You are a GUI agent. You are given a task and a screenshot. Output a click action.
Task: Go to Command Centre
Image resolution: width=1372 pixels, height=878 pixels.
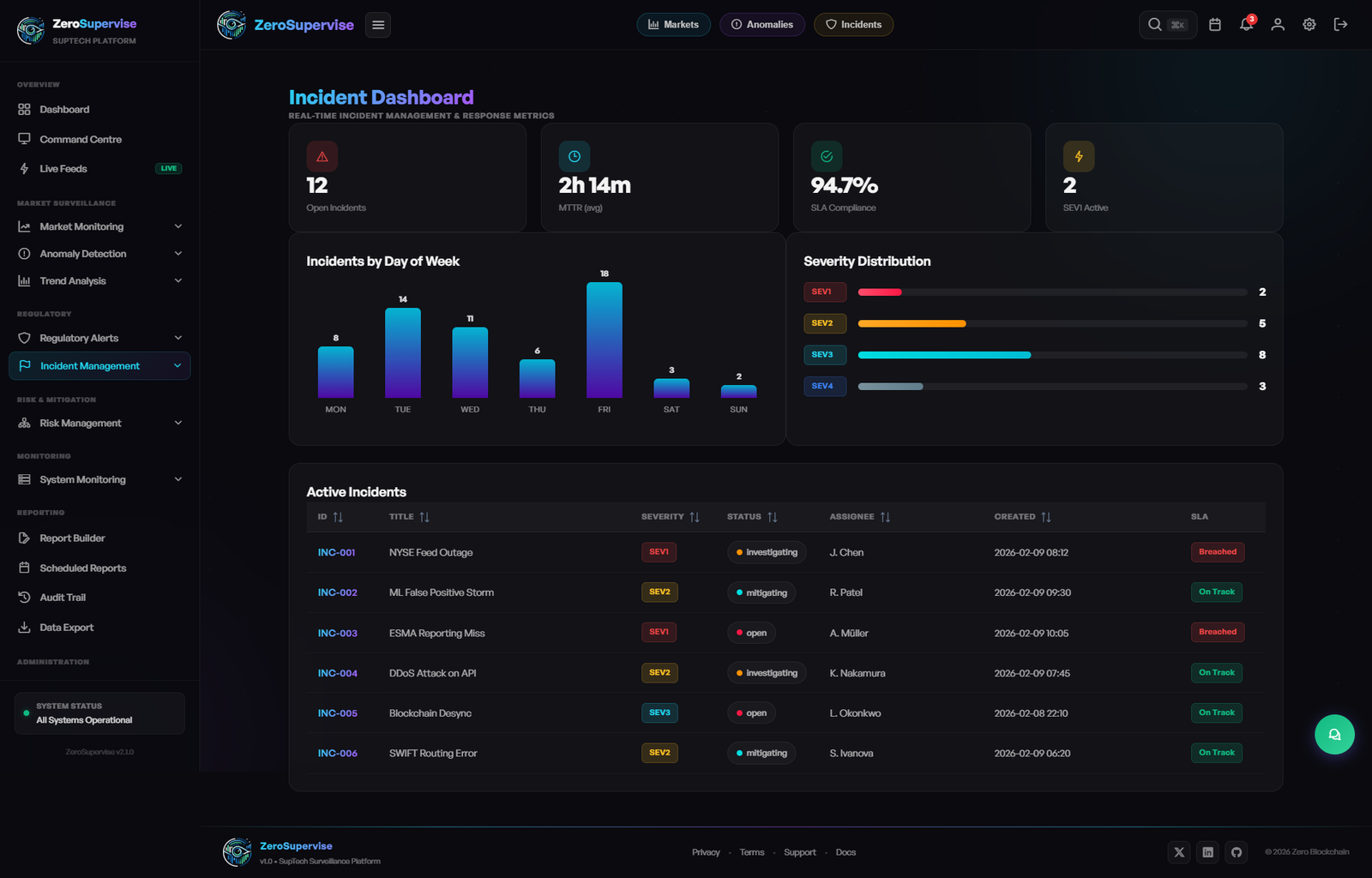coord(99,139)
